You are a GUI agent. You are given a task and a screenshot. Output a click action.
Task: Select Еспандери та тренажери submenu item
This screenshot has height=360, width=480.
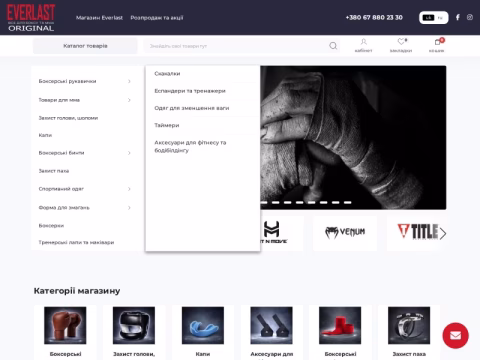(x=190, y=91)
